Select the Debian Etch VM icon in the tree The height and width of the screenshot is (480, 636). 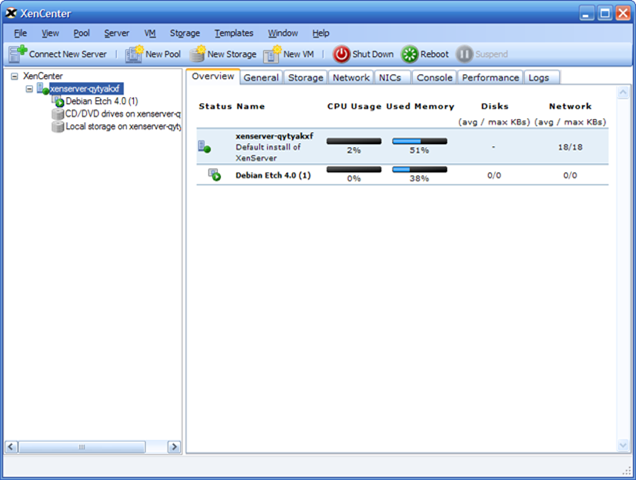pyautogui.click(x=58, y=101)
